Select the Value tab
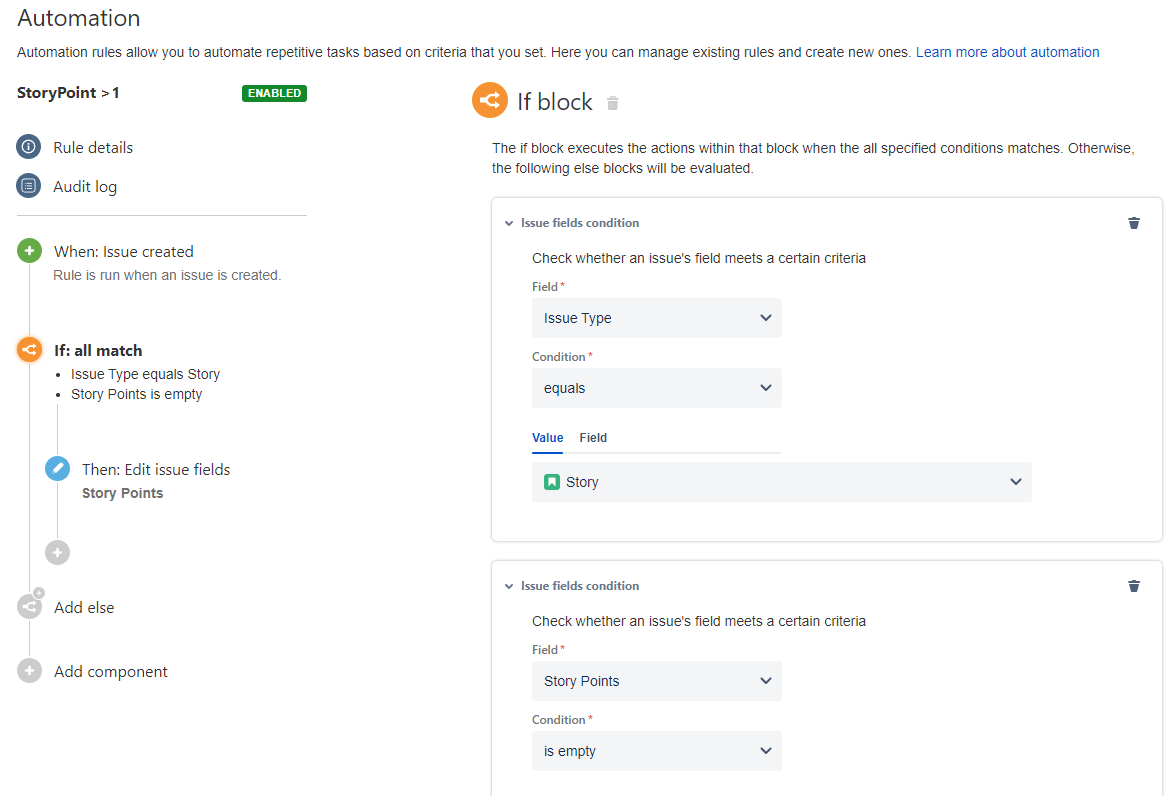Screen dimensions: 1172x796 [547, 438]
